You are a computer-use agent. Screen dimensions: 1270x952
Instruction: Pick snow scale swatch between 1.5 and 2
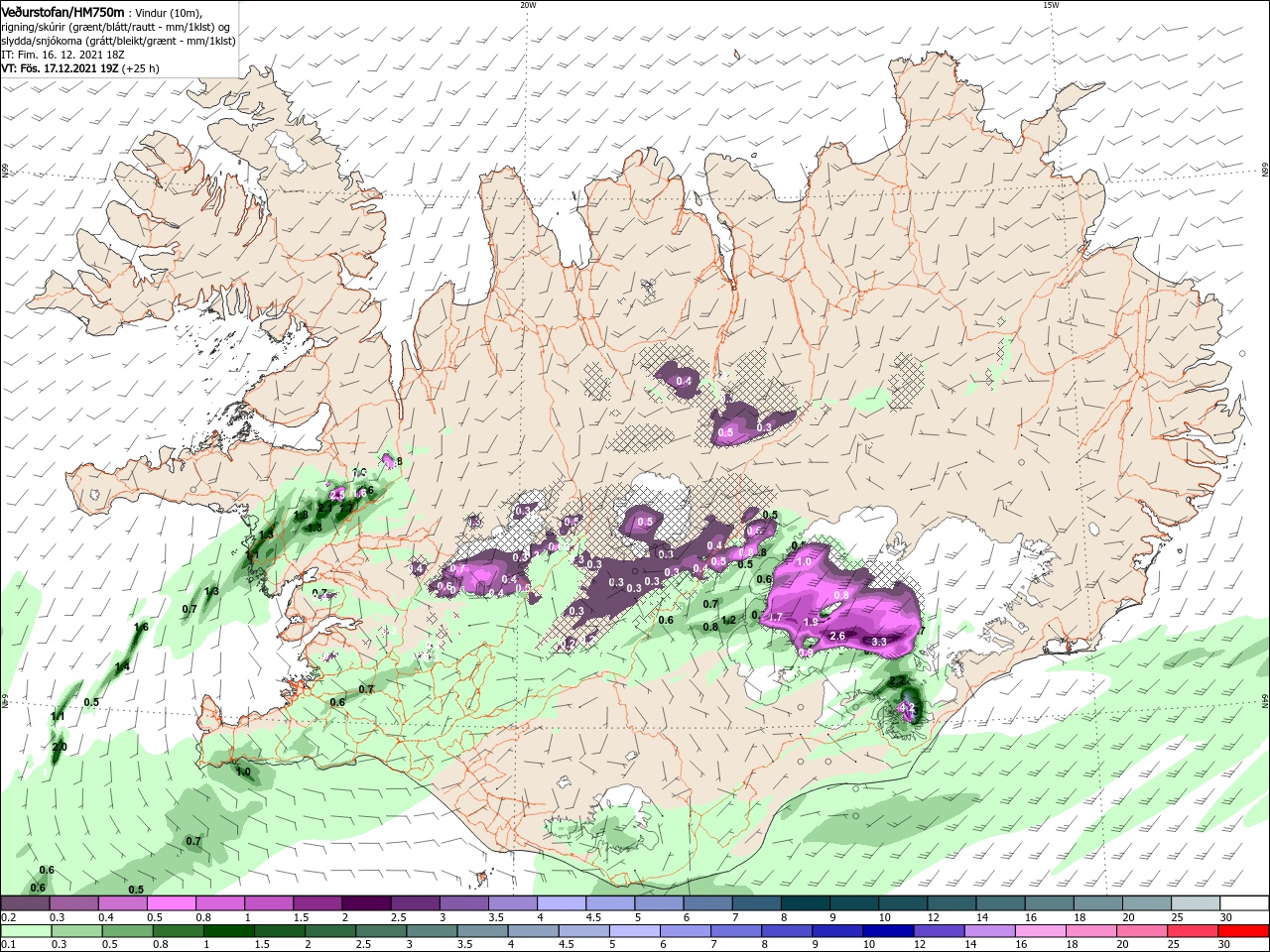coord(317,902)
